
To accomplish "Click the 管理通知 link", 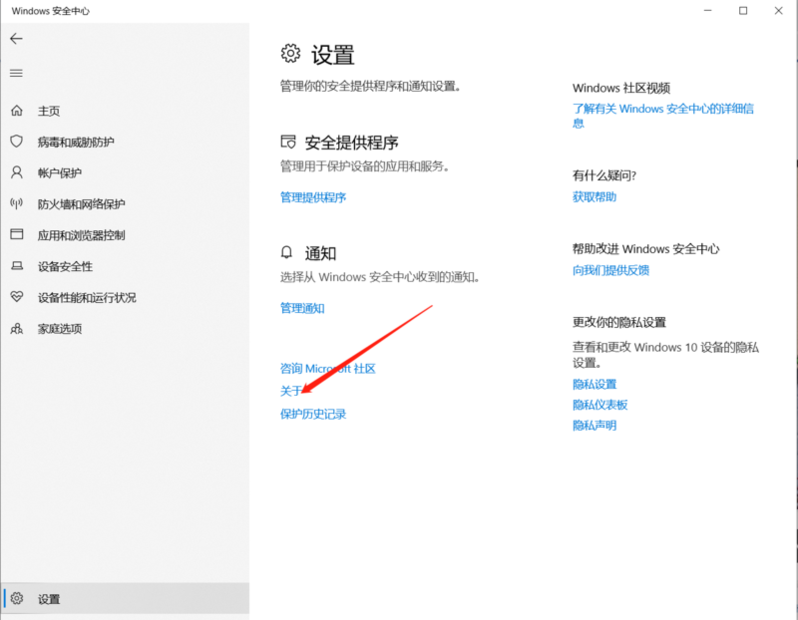I will pyautogui.click(x=302, y=308).
